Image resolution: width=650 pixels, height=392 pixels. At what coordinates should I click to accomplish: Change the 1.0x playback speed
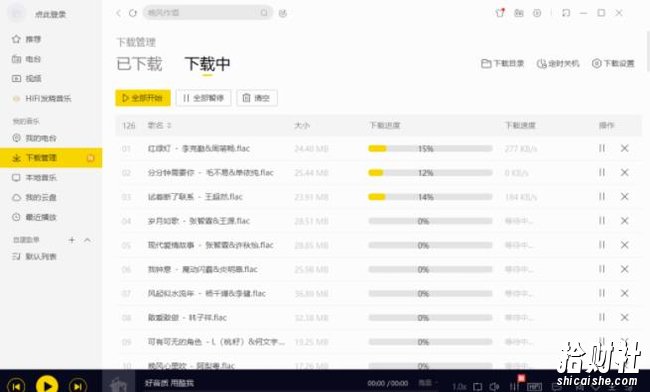click(x=459, y=387)
